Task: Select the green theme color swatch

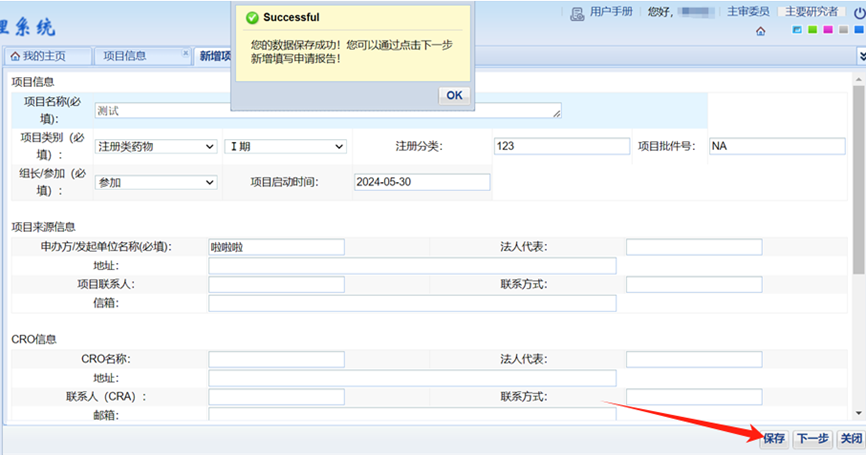Action: pyautogui.click(x=812, y=30)
